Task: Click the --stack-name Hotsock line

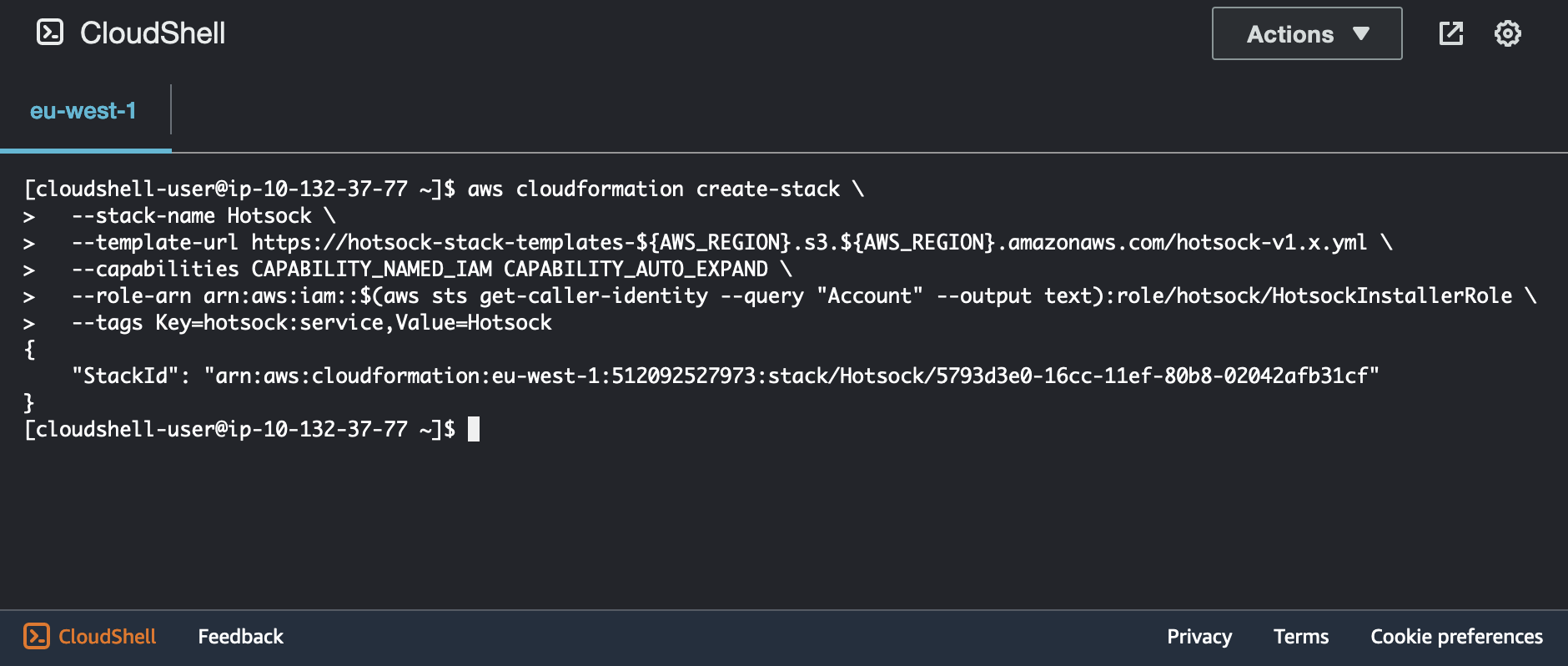Action: coord(204,216)
